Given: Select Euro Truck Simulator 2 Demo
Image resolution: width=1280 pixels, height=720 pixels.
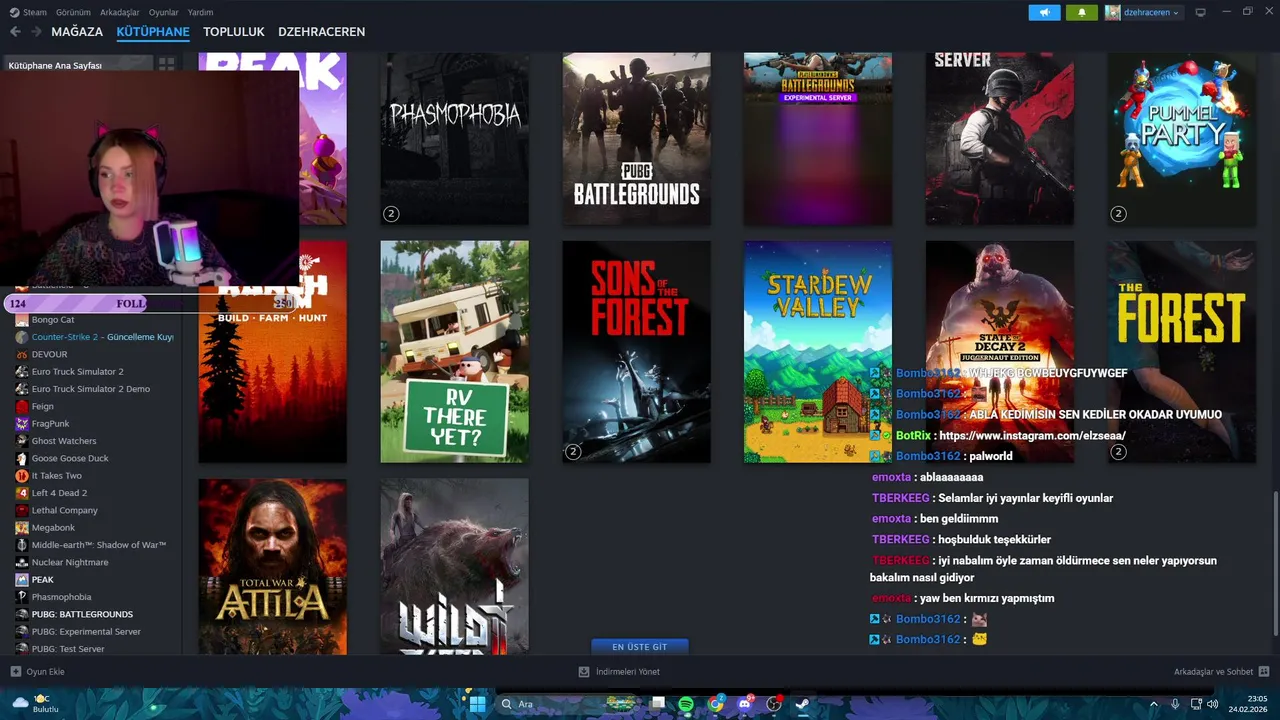Looking at the screenshot, I should click(x=90, y=389).
